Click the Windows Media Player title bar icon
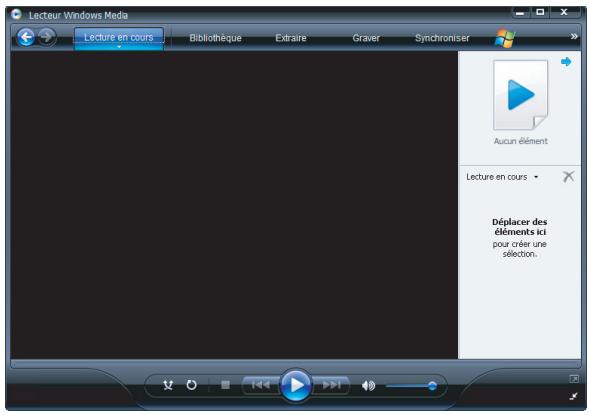The width and height of the screenshot is (590, 415). (x=16, y=14)
